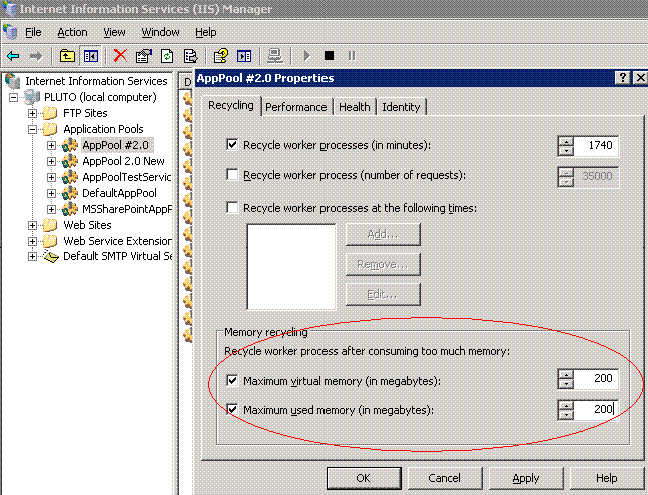648x495 pixels.
Task: Open the Window menu
Action: pyautogui.click(x=160, y=32)
